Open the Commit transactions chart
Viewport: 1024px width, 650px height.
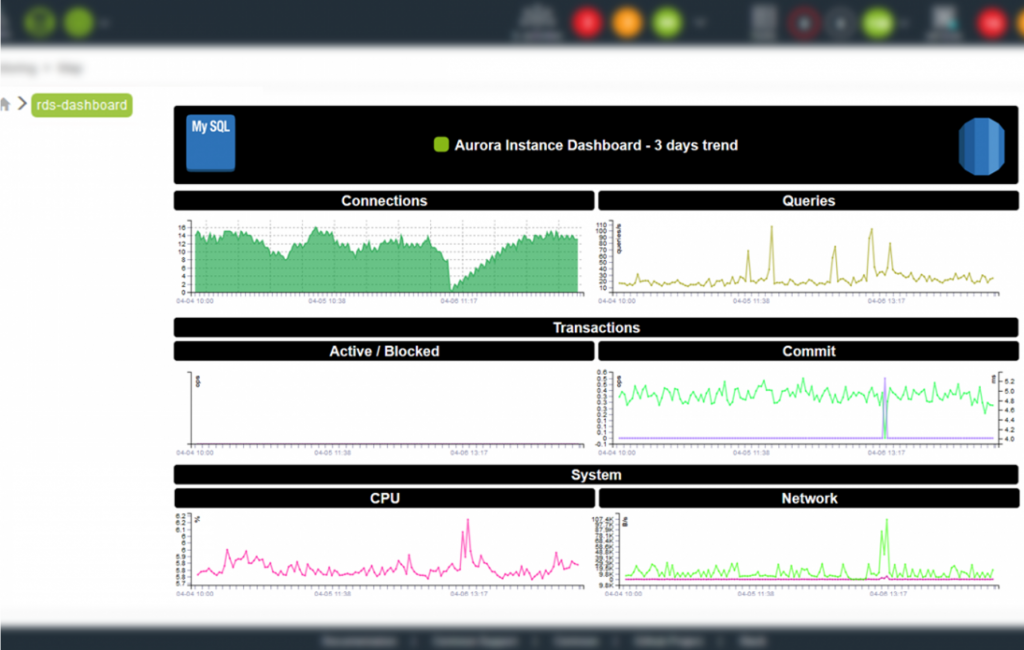pos(807,413)
